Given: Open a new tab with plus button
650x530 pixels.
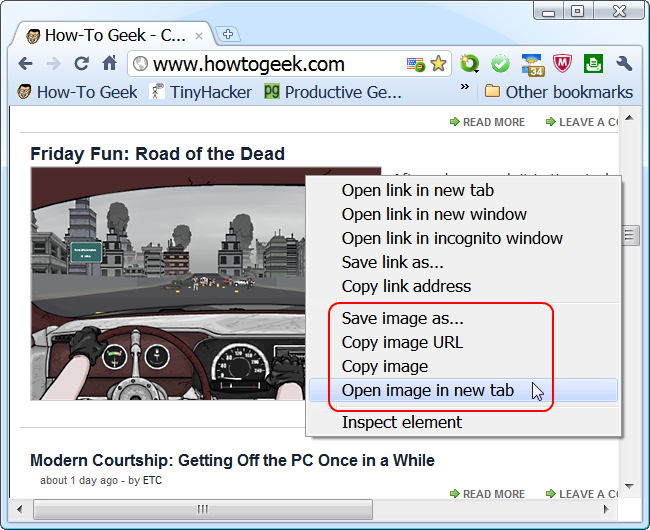Looking at the screenshot, I should [228, 34].
